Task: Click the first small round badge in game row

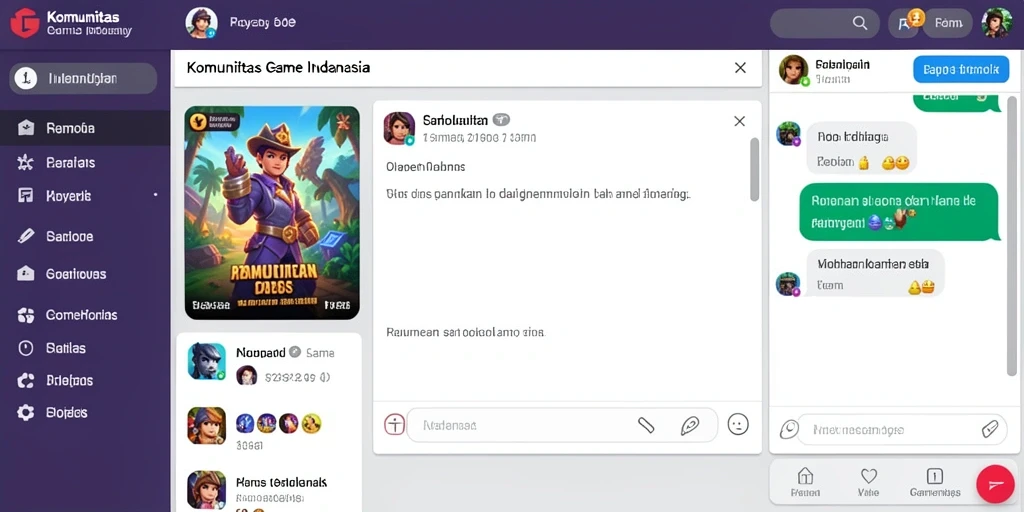Action: click(x=245, y=423)
